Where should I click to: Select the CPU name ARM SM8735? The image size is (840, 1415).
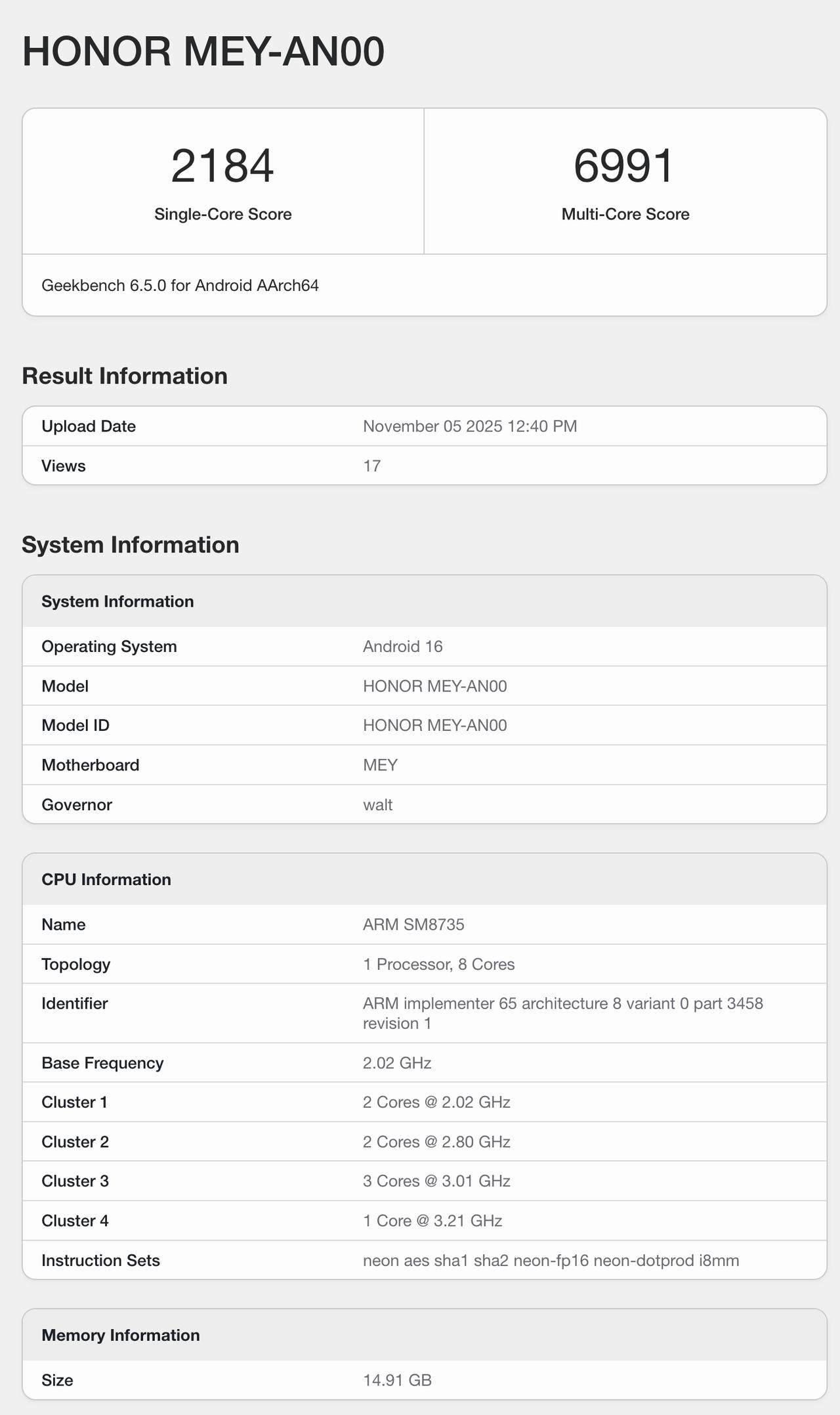(413, 925)
